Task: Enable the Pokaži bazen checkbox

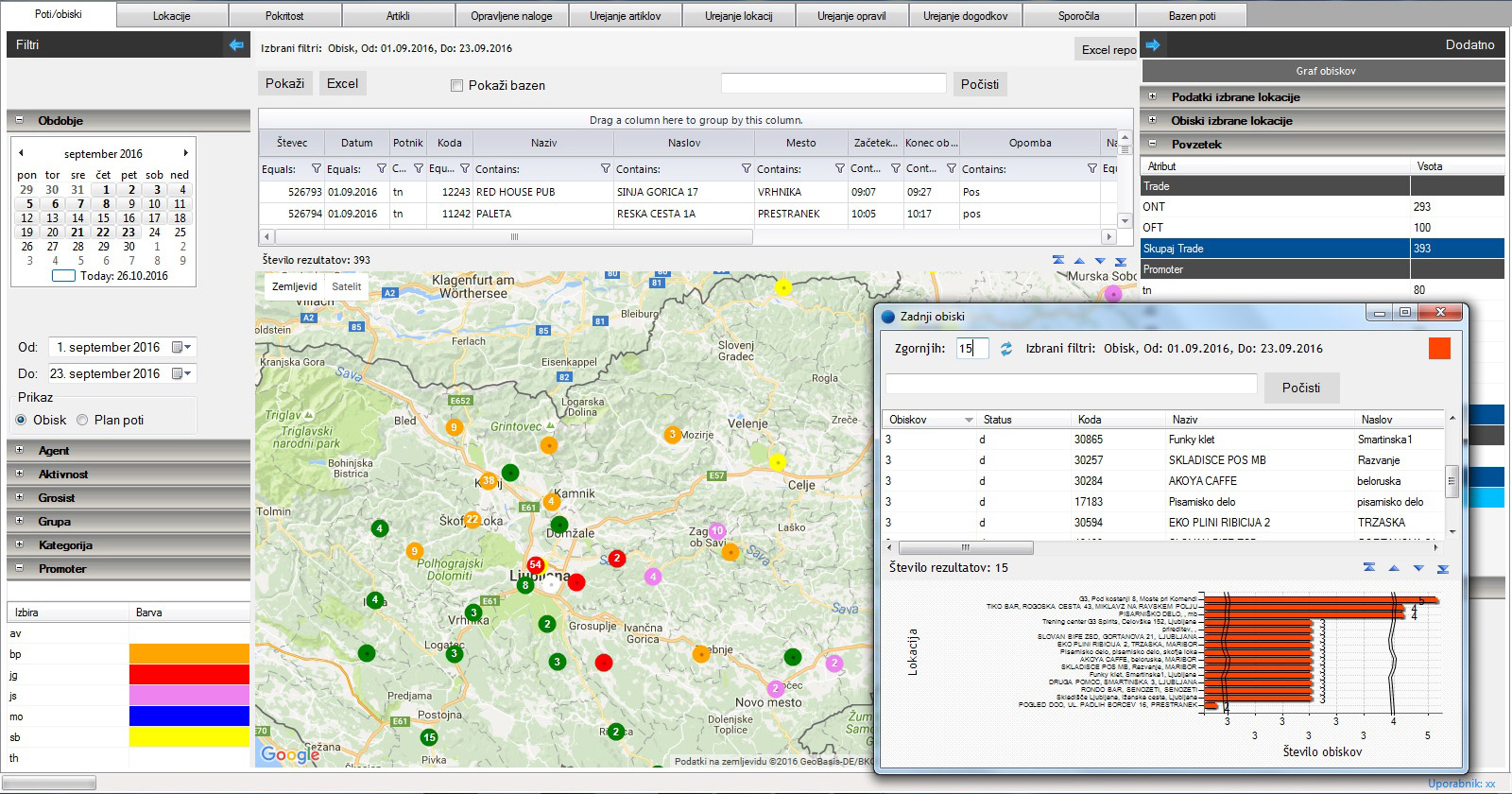Action: coord(457,85)
